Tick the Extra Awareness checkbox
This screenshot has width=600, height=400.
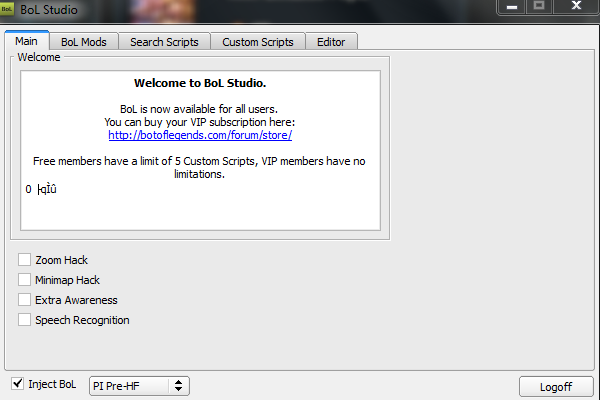pos(24,299)
